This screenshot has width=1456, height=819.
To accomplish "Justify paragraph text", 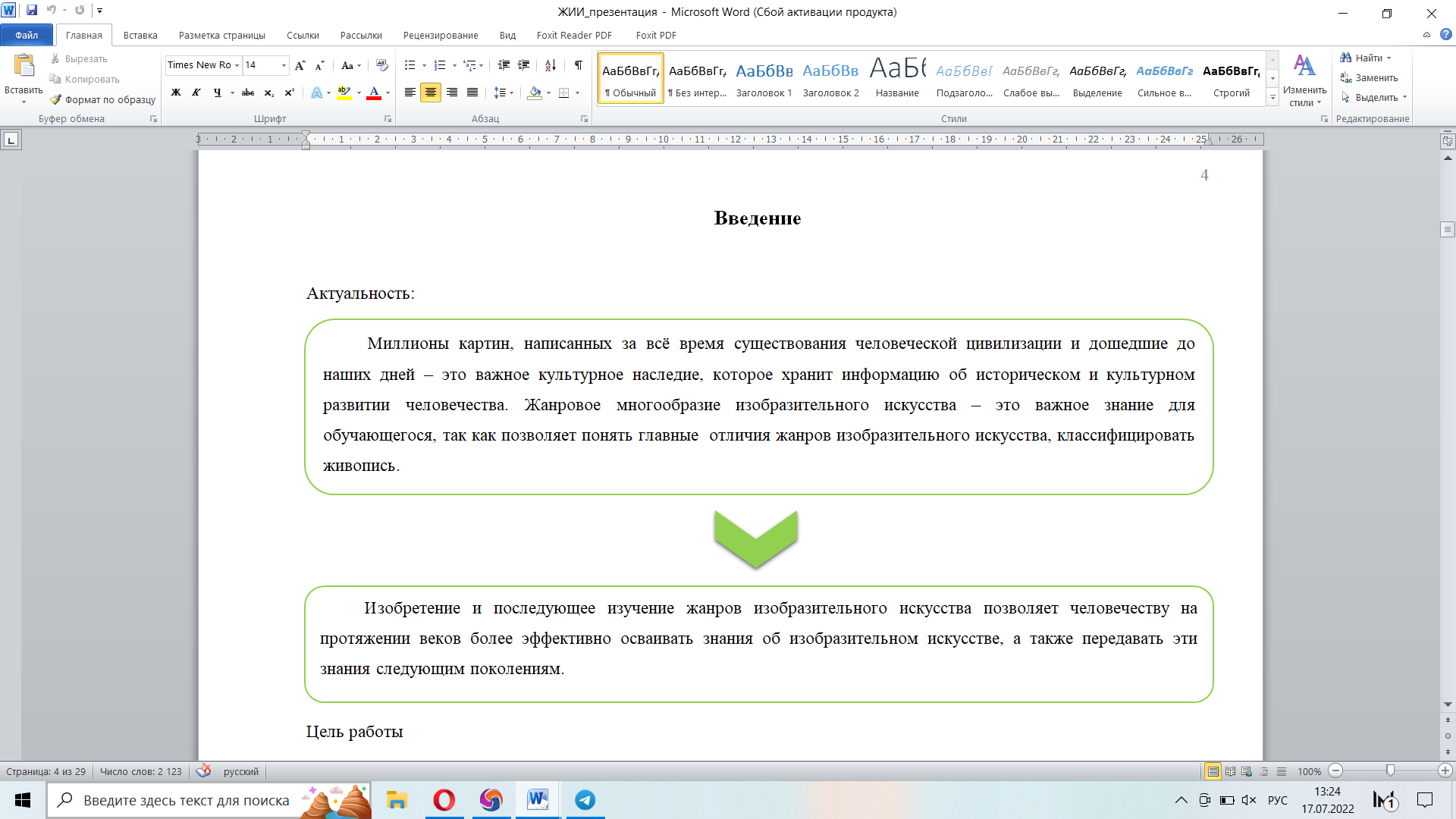I will pyautogui.click(x=472, y=93).
